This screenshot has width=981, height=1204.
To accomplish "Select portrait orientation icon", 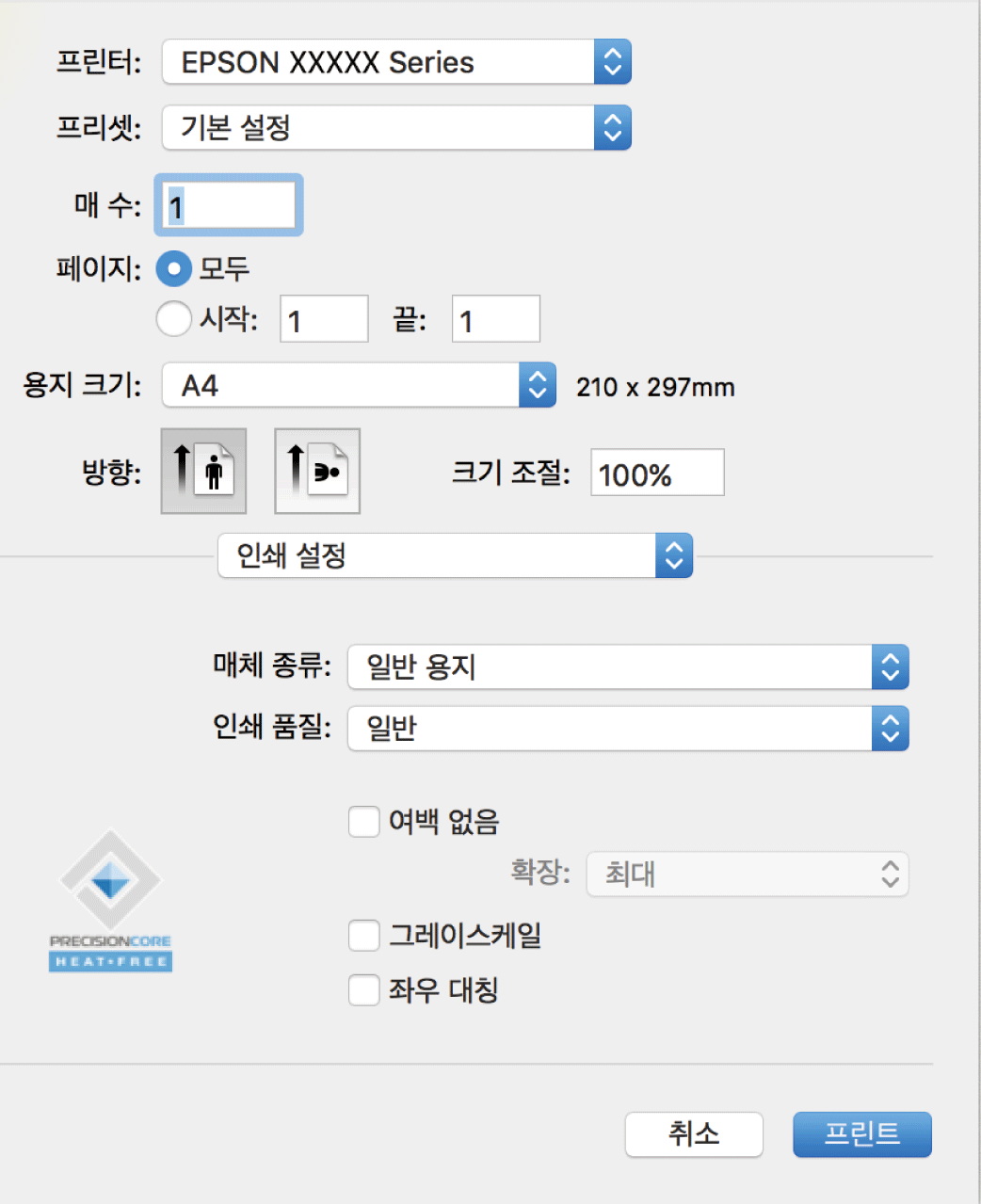I will [203, 471].
